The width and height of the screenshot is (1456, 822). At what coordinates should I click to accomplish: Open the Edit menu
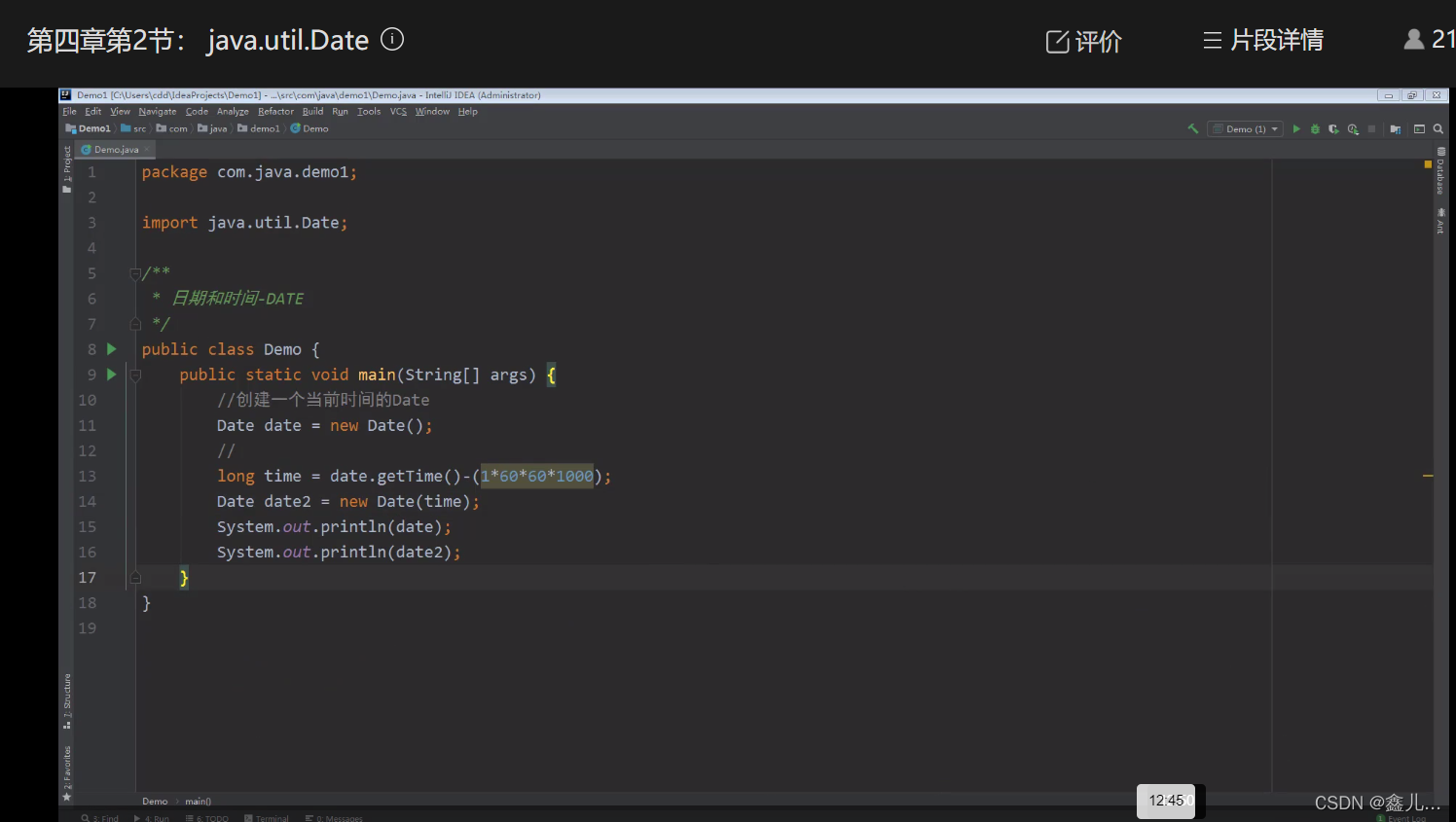92,111
